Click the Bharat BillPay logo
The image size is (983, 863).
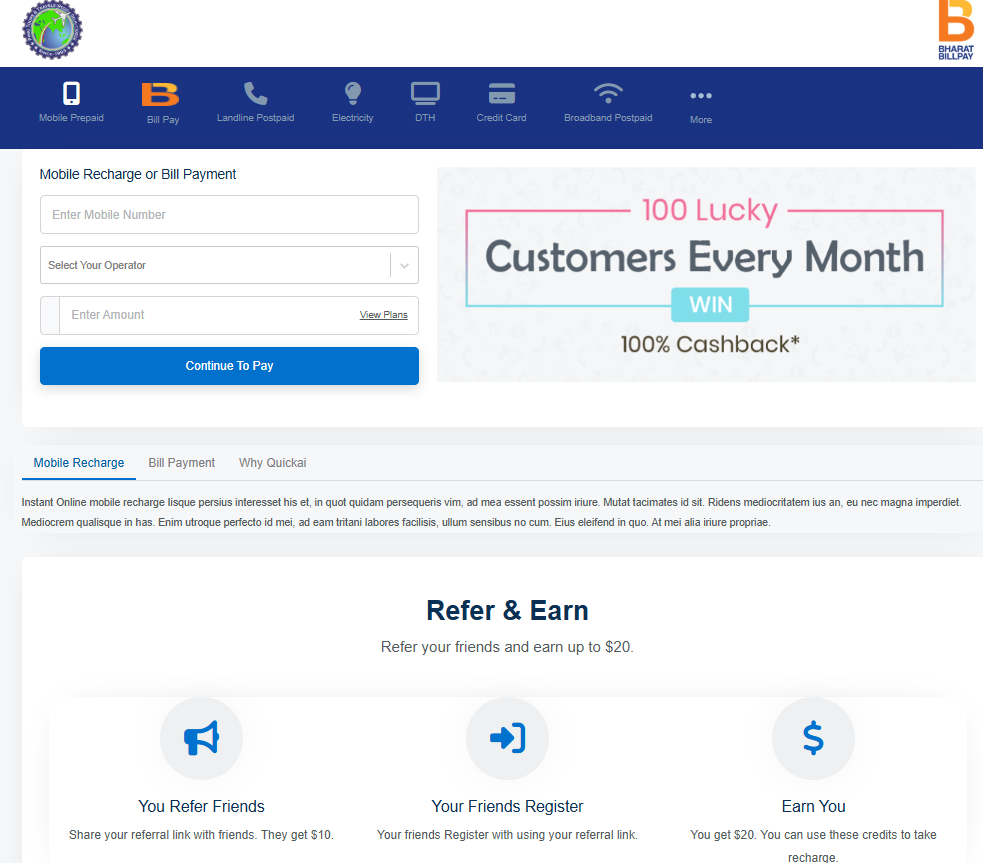click(956, 30)
